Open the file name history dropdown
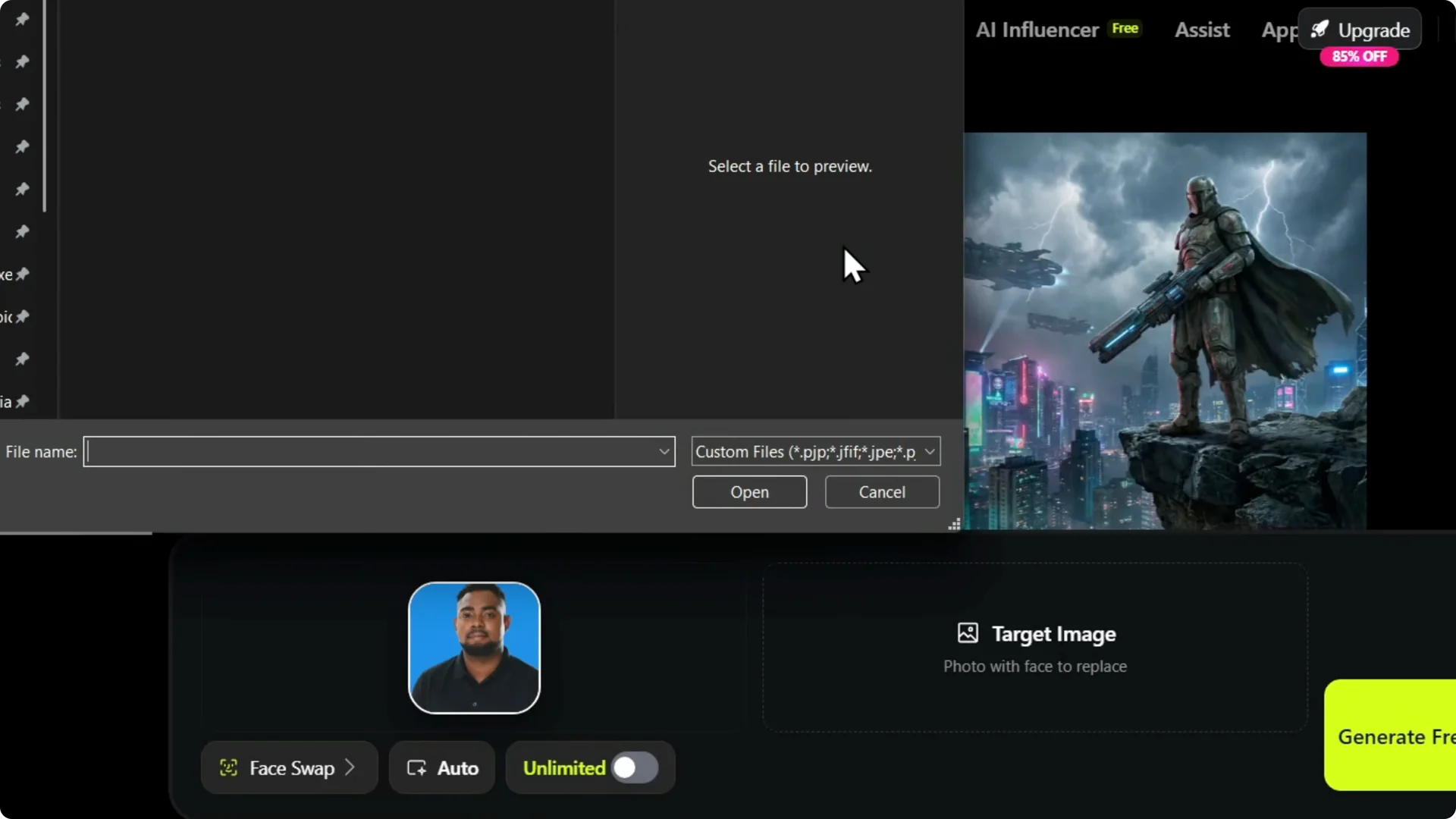 [664, 451]
